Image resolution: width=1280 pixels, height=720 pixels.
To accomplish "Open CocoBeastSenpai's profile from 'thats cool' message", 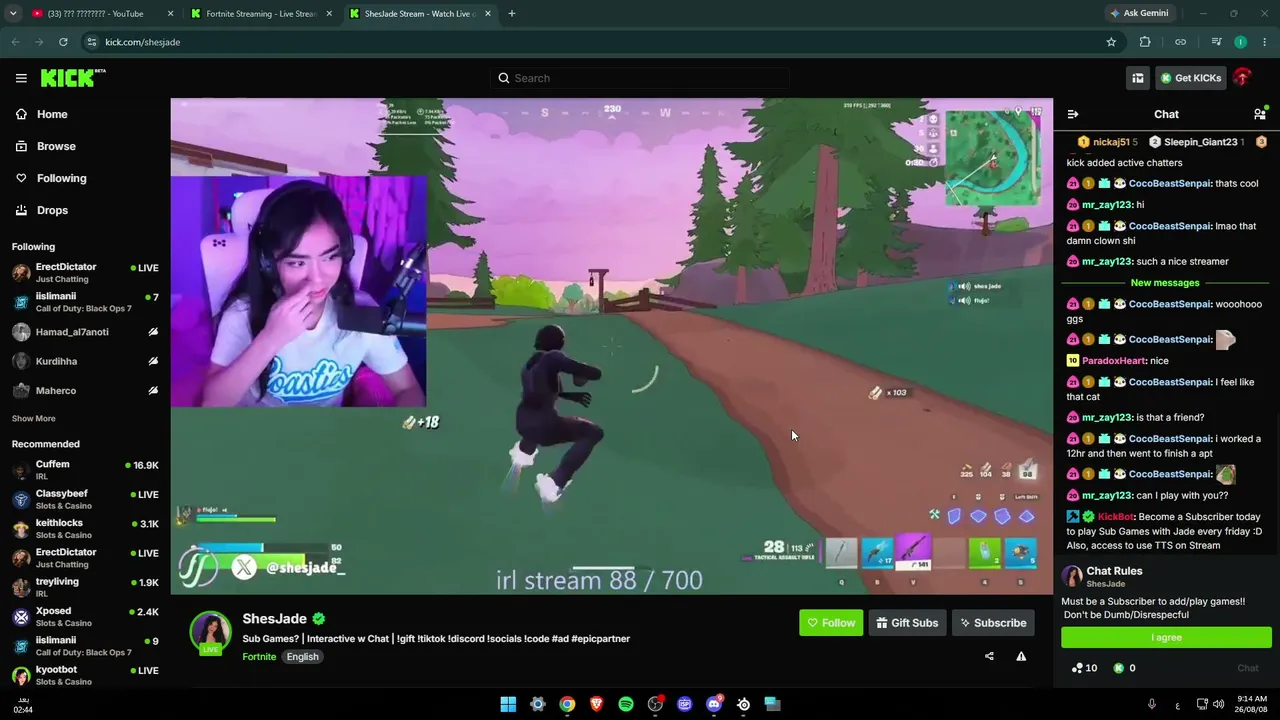I will [x=1169, y=184].
